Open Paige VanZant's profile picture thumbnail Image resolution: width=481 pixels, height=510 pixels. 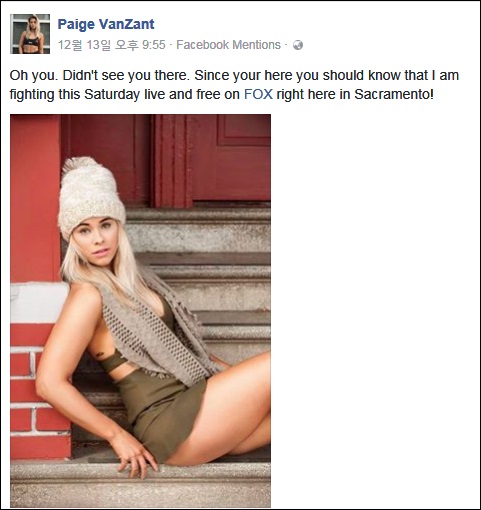(30, 34)
